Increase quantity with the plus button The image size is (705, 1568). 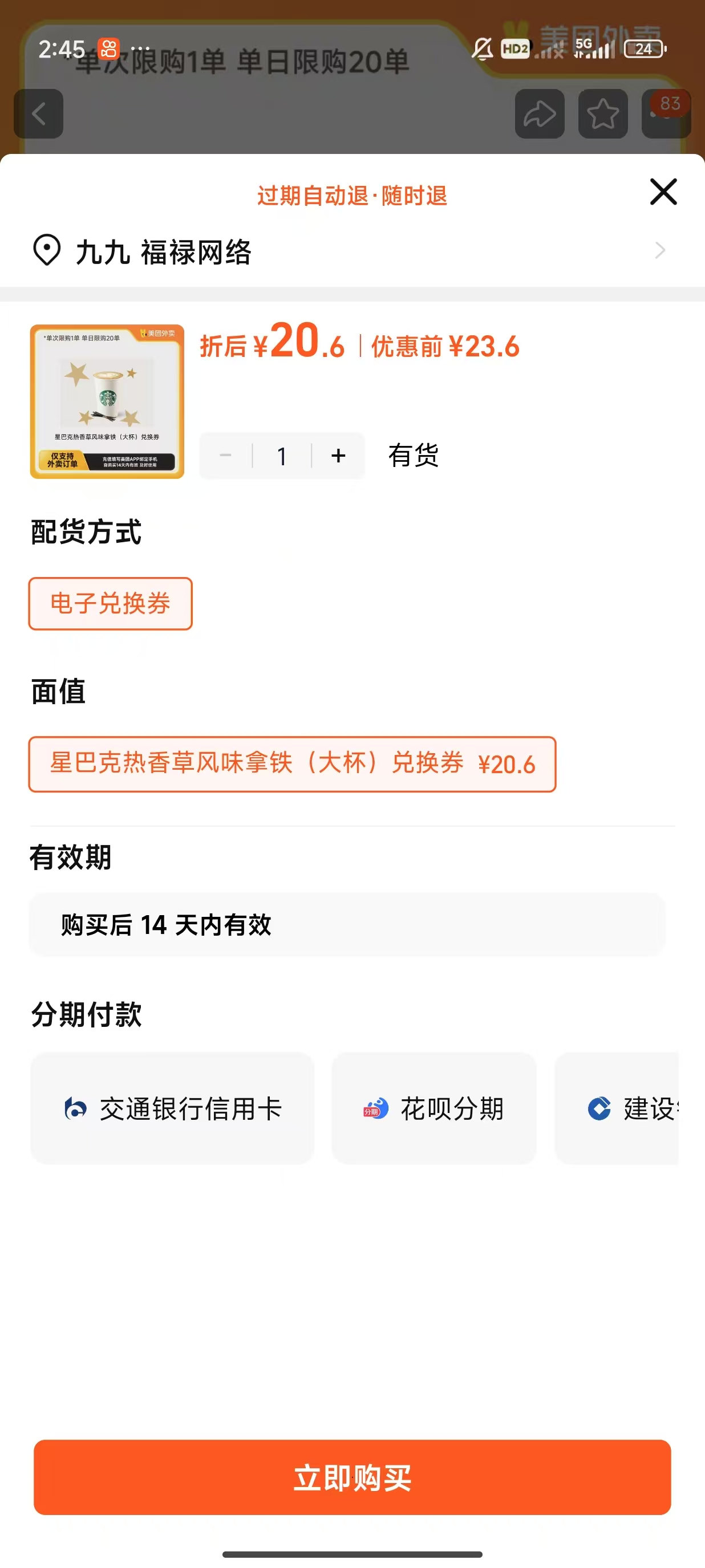[338, 456]
